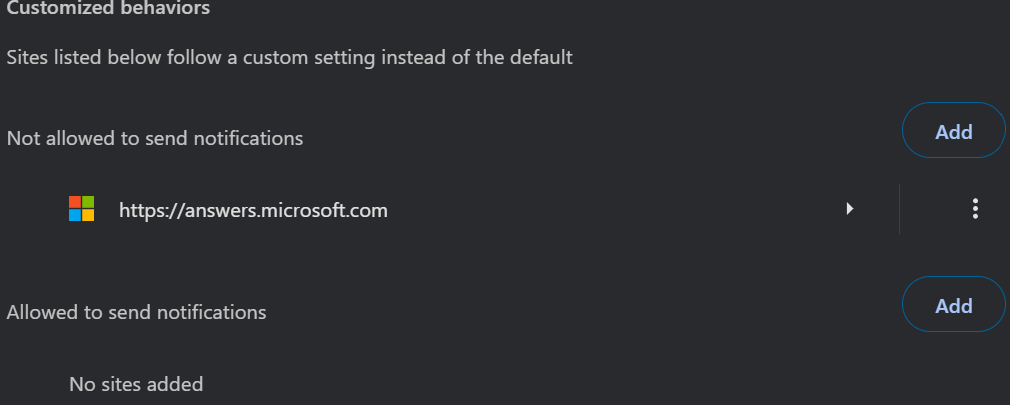Click 'Allowed to send notifications' label
Screen dimensions: 1010x405
pos(137,312)
